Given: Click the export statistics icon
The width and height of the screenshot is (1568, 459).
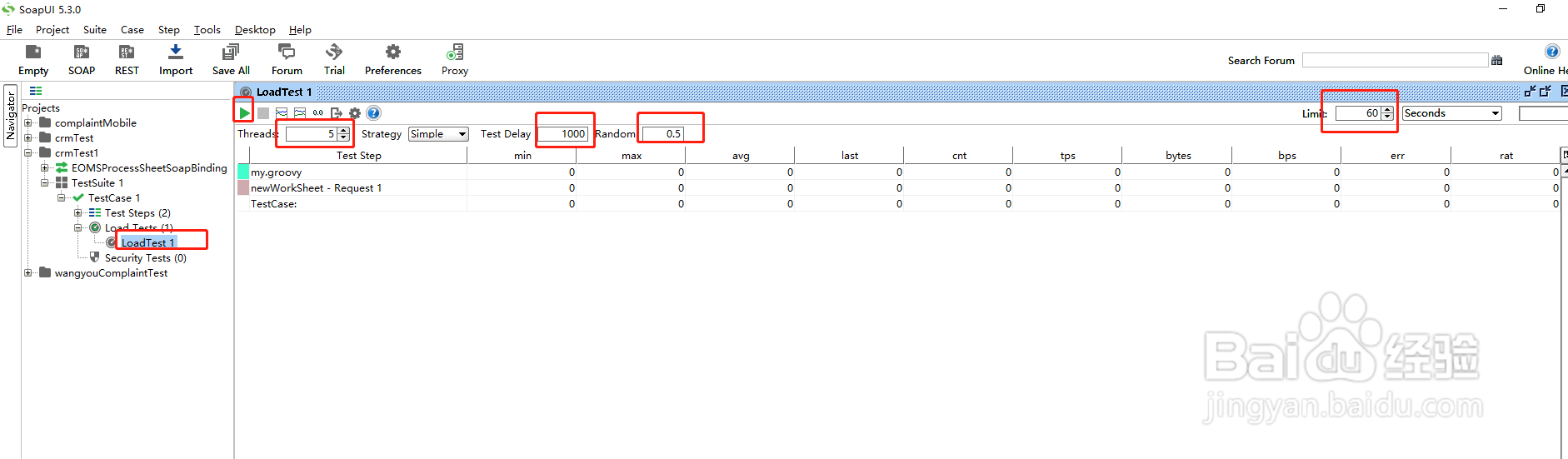Looking at the screenshot, I should [337, 112].
